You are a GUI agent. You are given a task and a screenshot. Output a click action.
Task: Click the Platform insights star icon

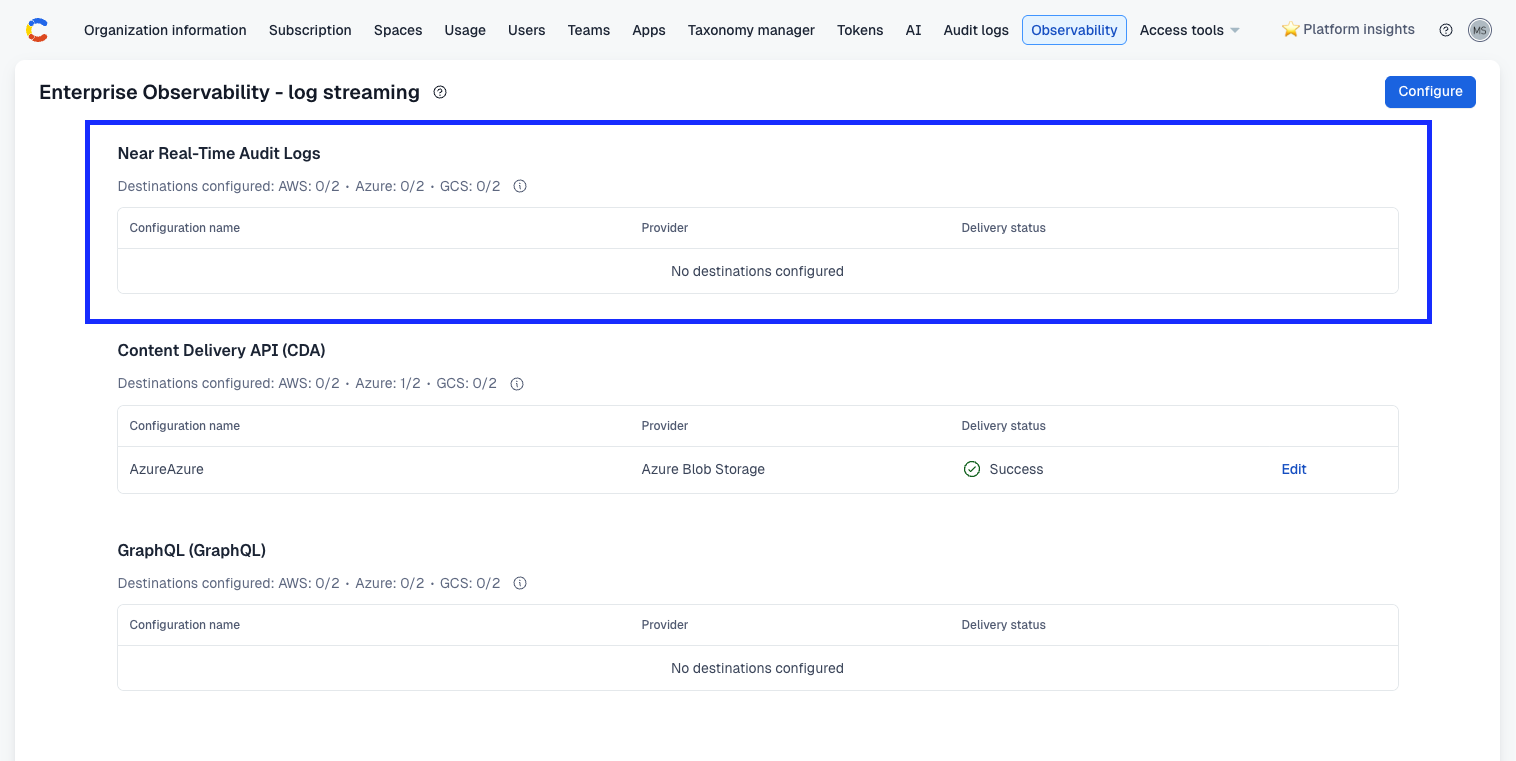click(1290, 30)
